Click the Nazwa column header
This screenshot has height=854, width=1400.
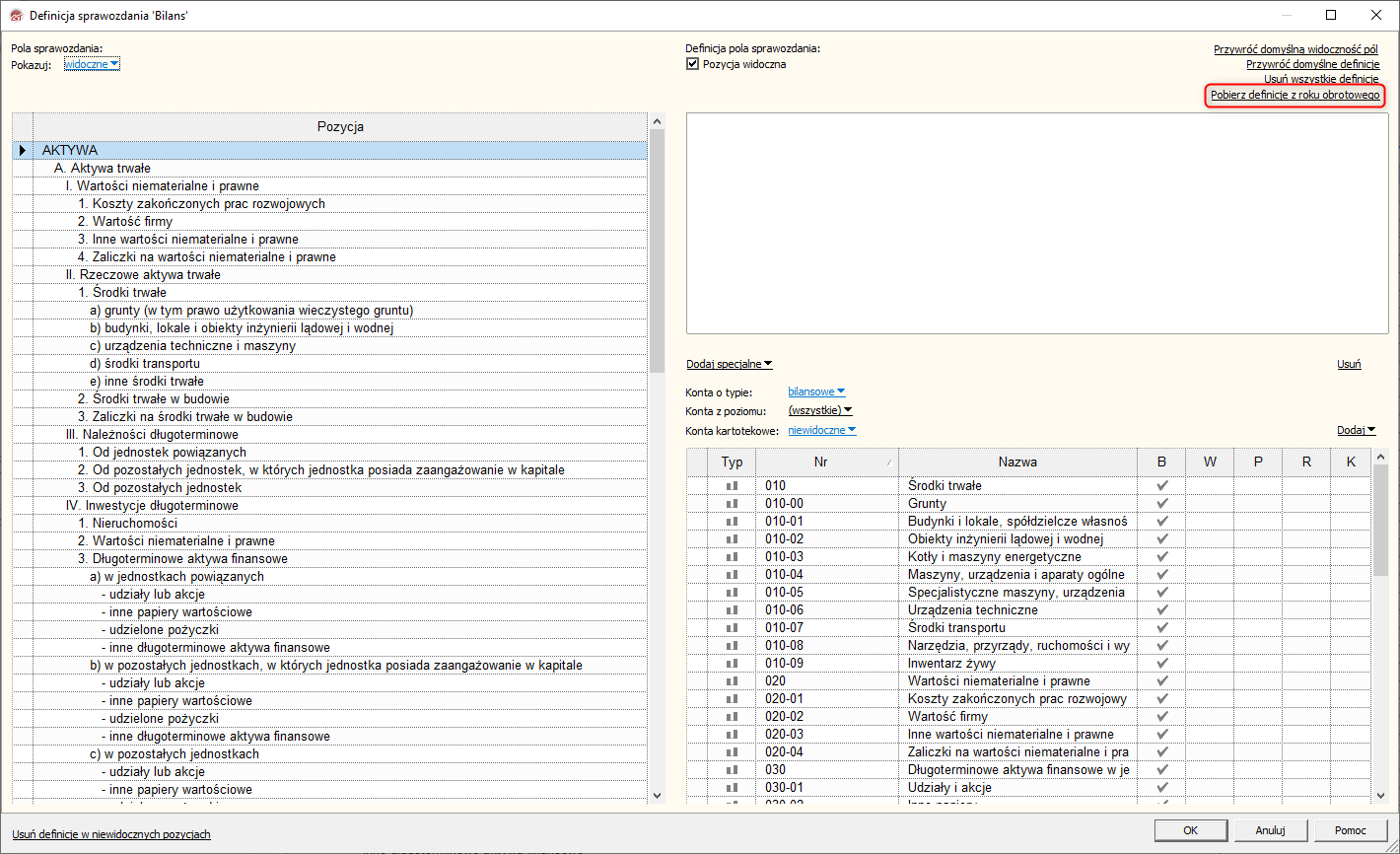(1017, 462)
